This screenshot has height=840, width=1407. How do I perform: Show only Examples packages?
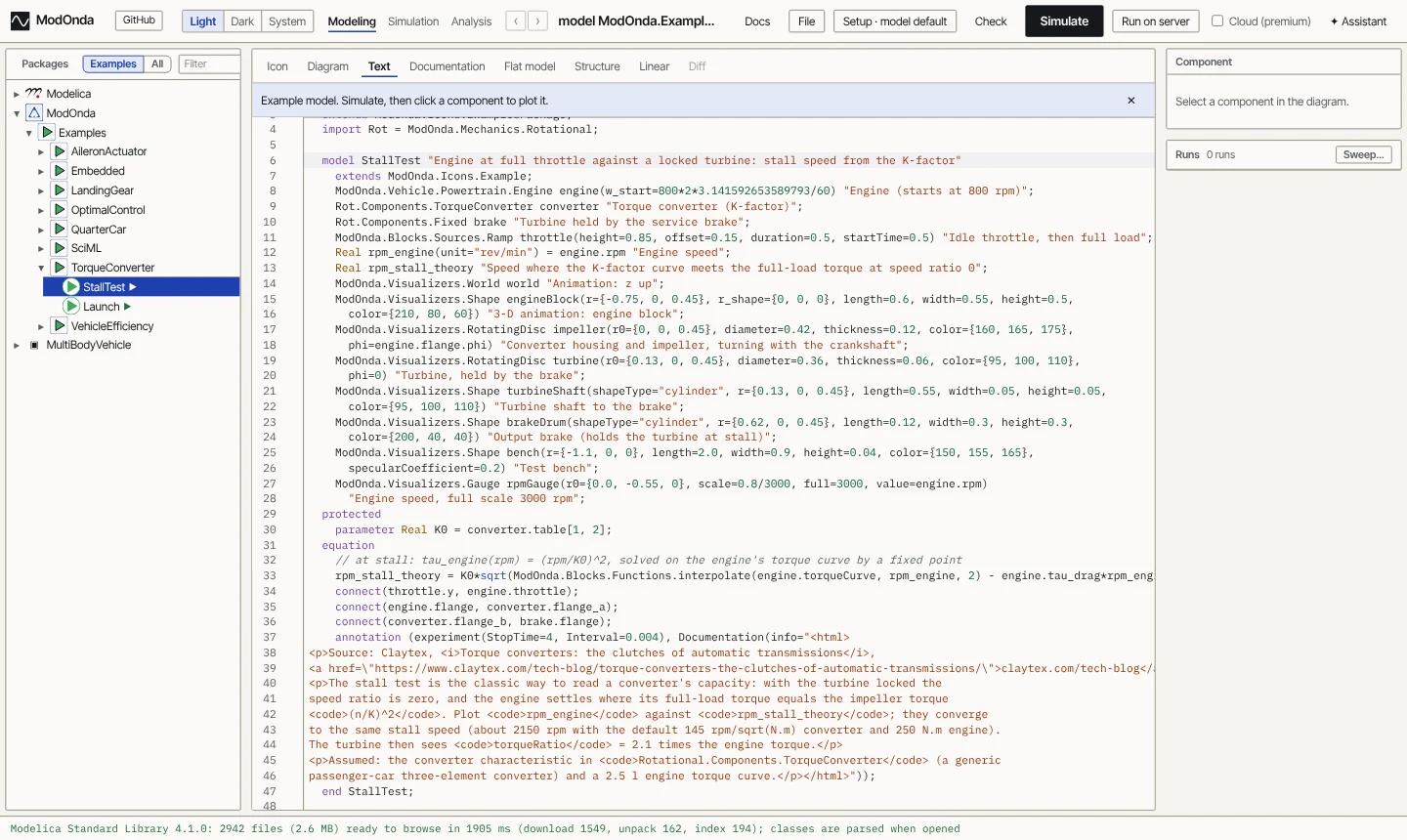point(113,64)
